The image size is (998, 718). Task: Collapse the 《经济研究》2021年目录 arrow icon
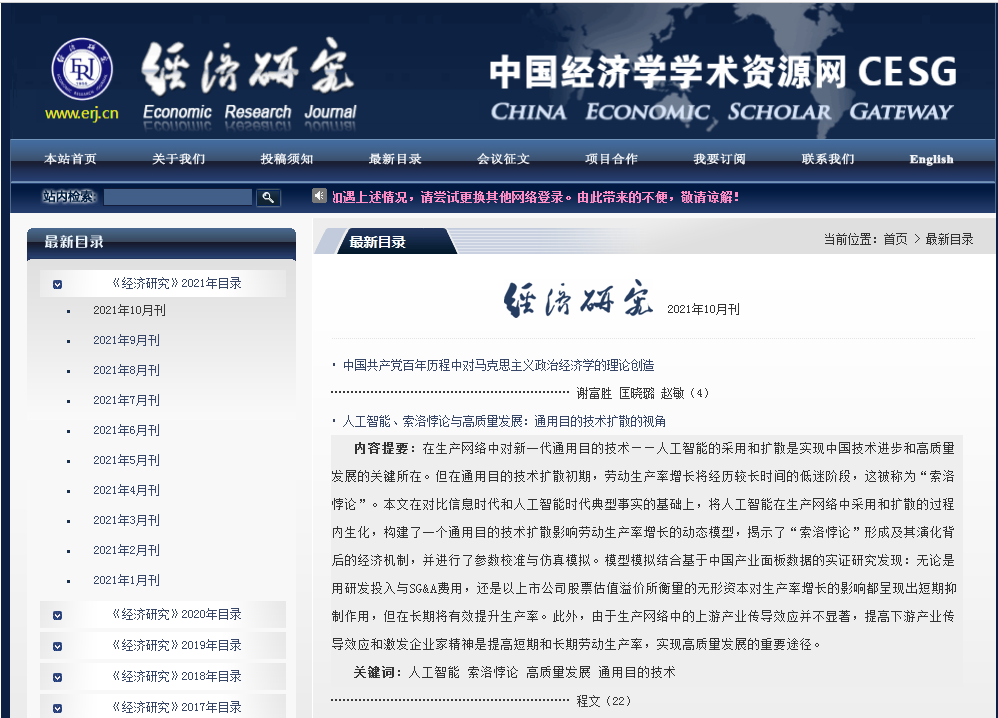[x=58, y=284]
